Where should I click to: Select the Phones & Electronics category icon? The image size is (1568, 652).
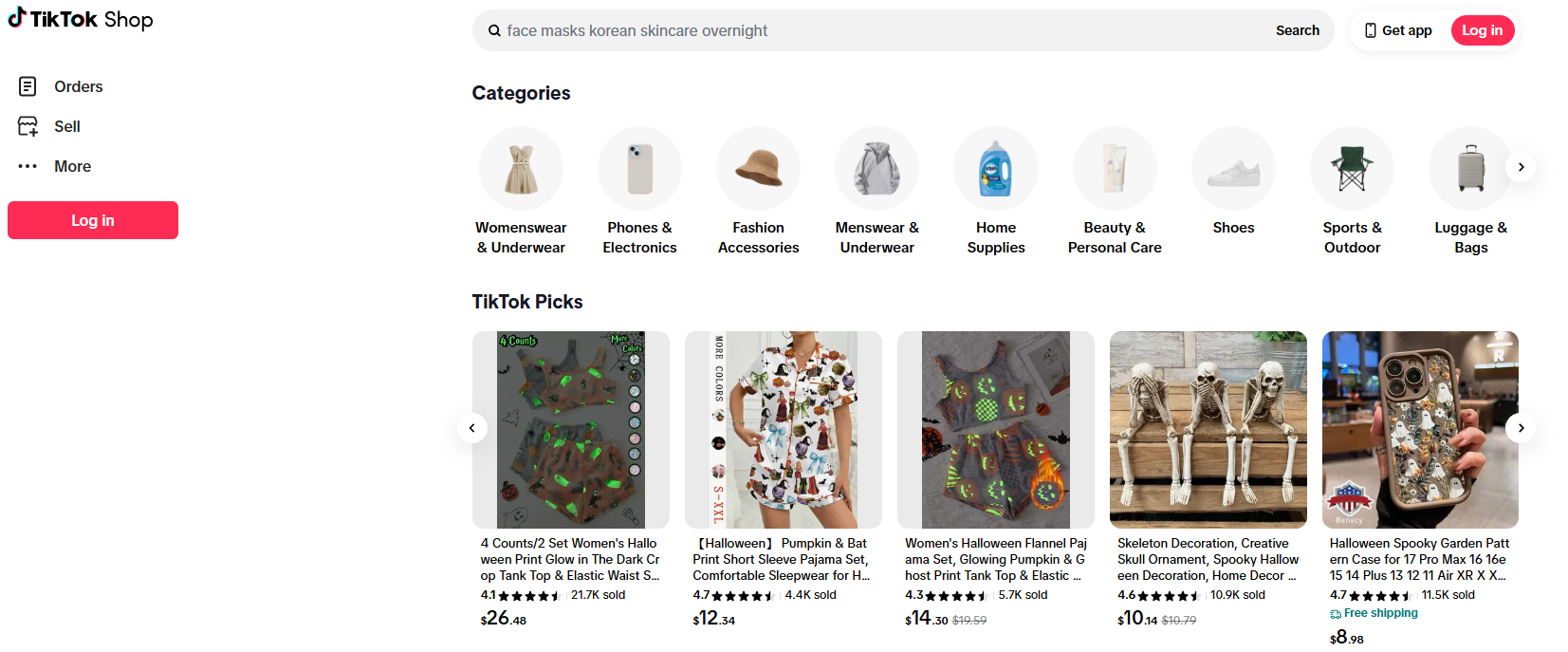[639, 168]
